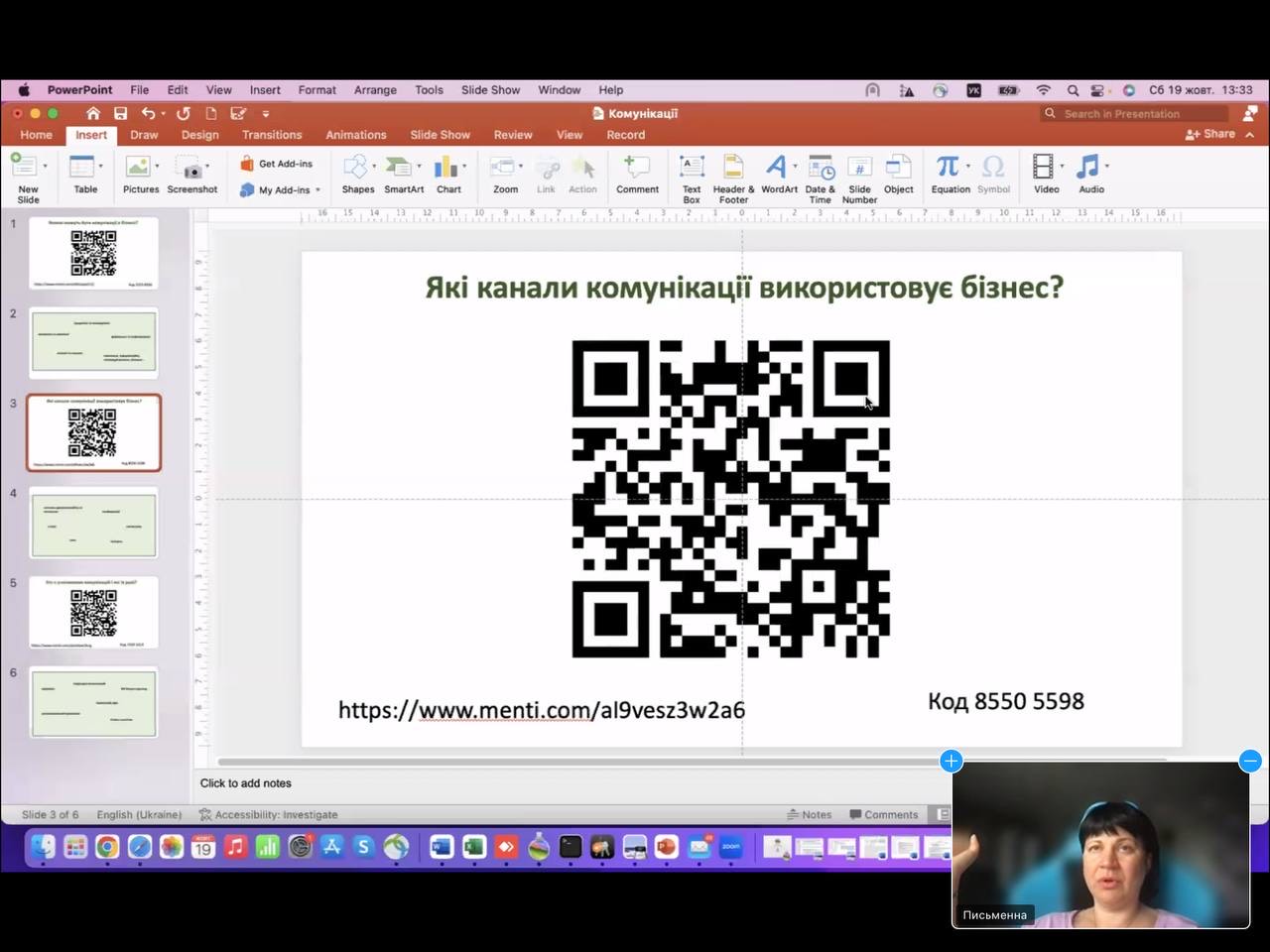Screen dimensions: 1270x952
Task: Click Get Add-ins
Action: 276,164
